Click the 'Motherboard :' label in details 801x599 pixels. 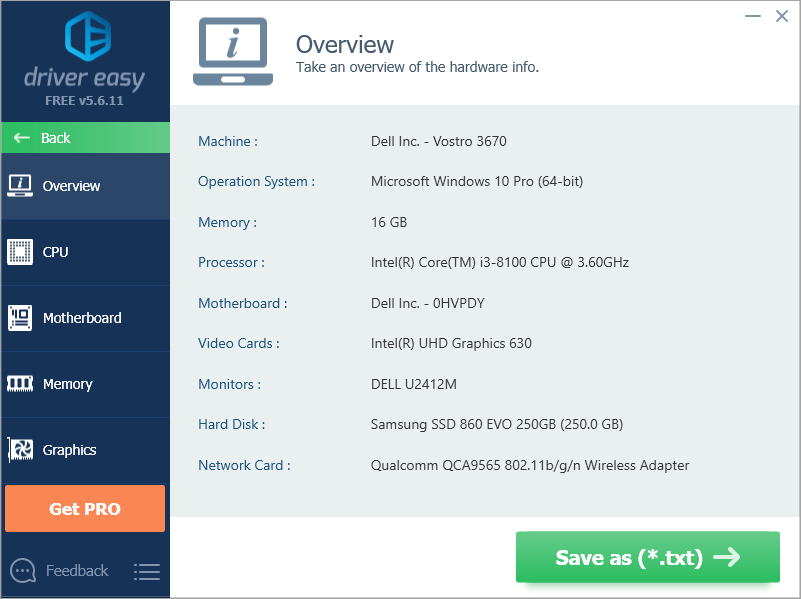243,303
